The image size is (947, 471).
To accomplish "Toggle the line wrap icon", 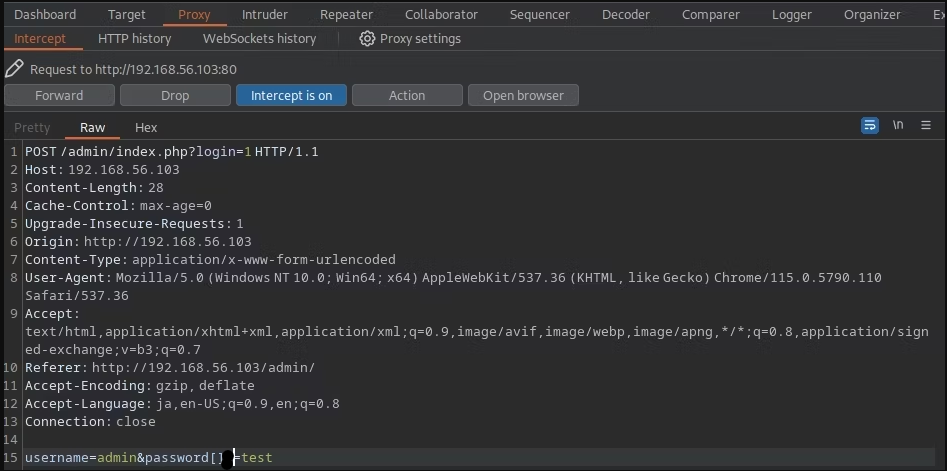I will pos(870,126).
